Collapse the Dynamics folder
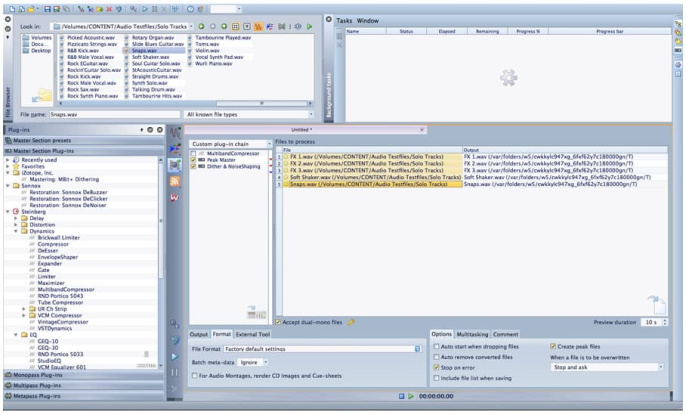Viewport: 686px width, 415px height. (16, 231)
